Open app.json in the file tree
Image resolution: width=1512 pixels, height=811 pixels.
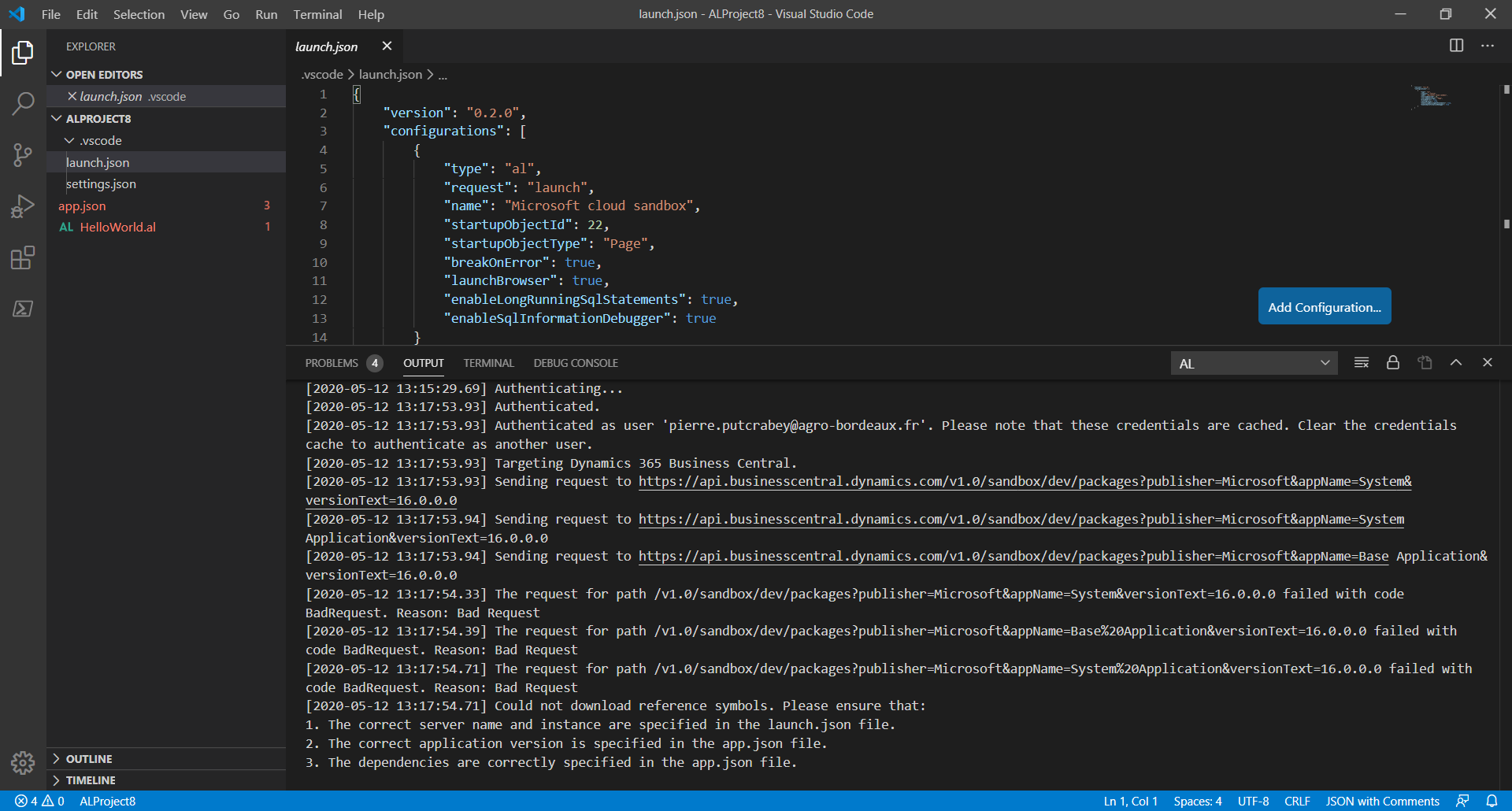click(167, 206)
